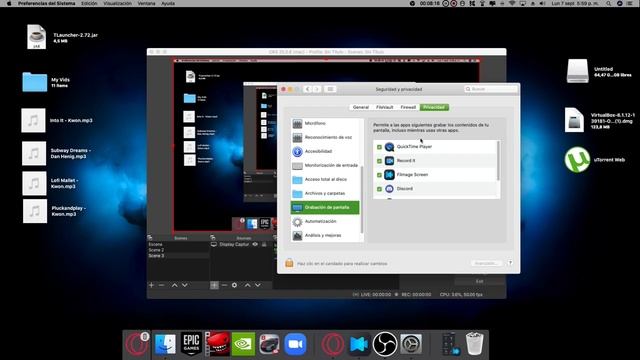Go forward in System Preferences
This screenshot has height=360, width=640.
[317, 89]
